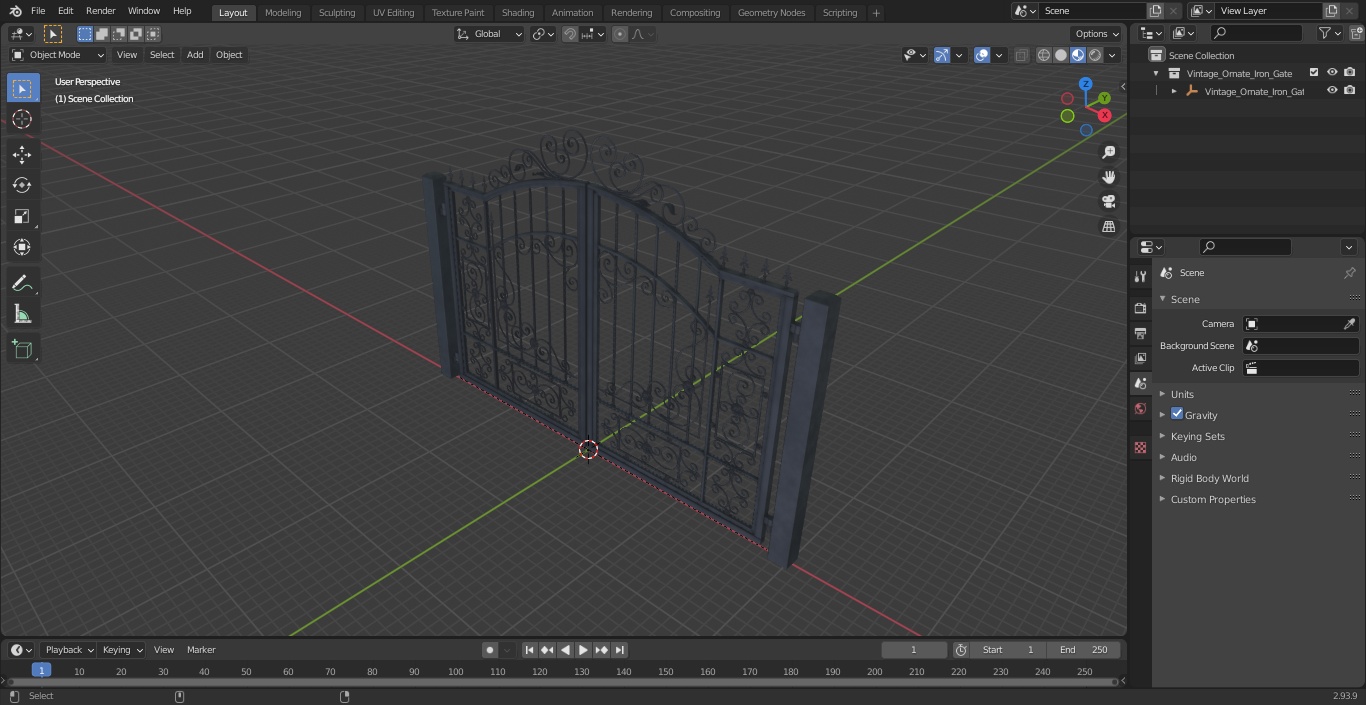This screenshot has height=705, width=1366.
Task: Play animation forward
Action: 583,650
